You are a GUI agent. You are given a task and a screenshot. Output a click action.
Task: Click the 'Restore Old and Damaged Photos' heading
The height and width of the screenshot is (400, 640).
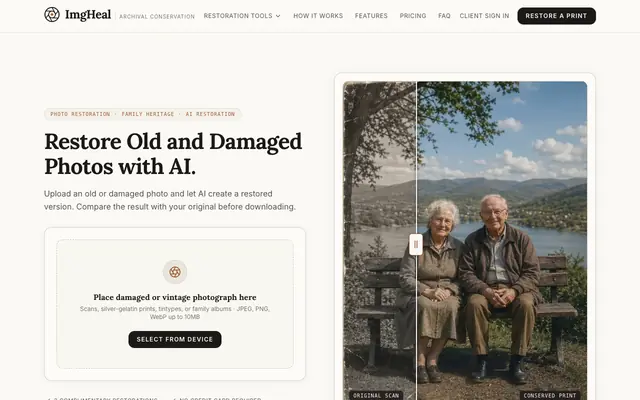(173, 154)
